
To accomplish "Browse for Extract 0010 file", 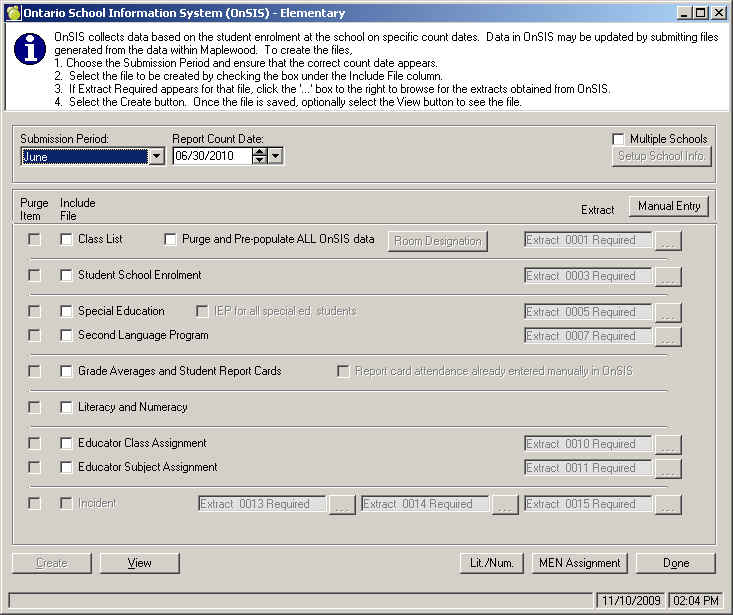I will pyautogui.click(x=668, y=445).
